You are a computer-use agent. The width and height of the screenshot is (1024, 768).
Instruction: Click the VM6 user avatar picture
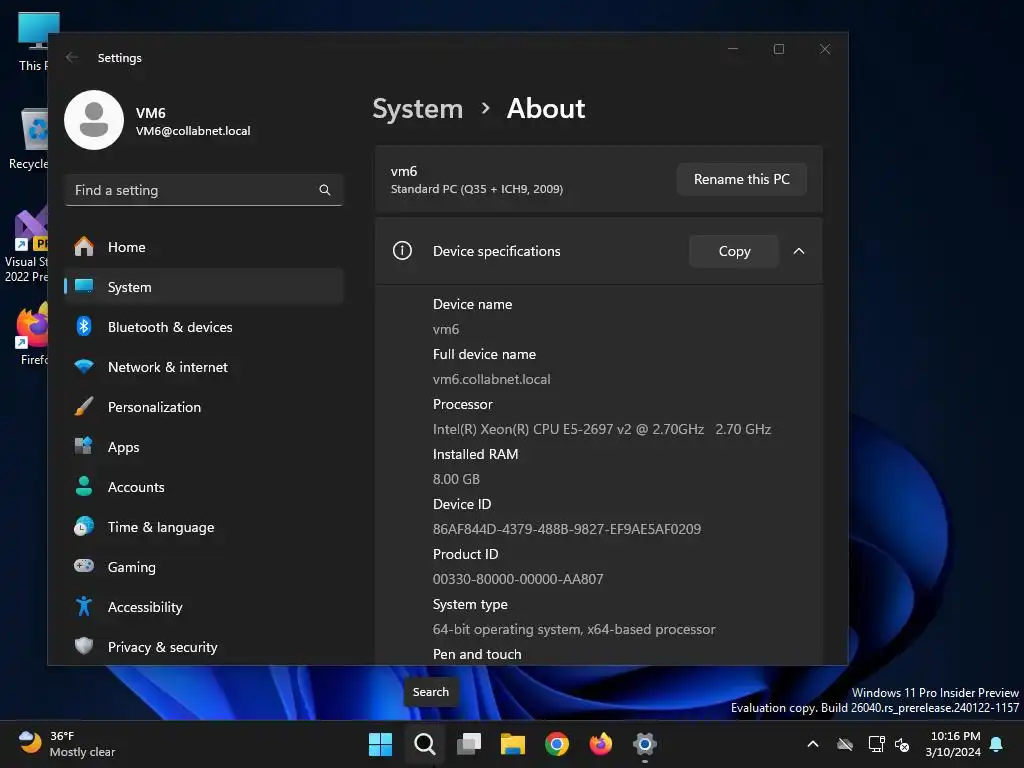94,120
